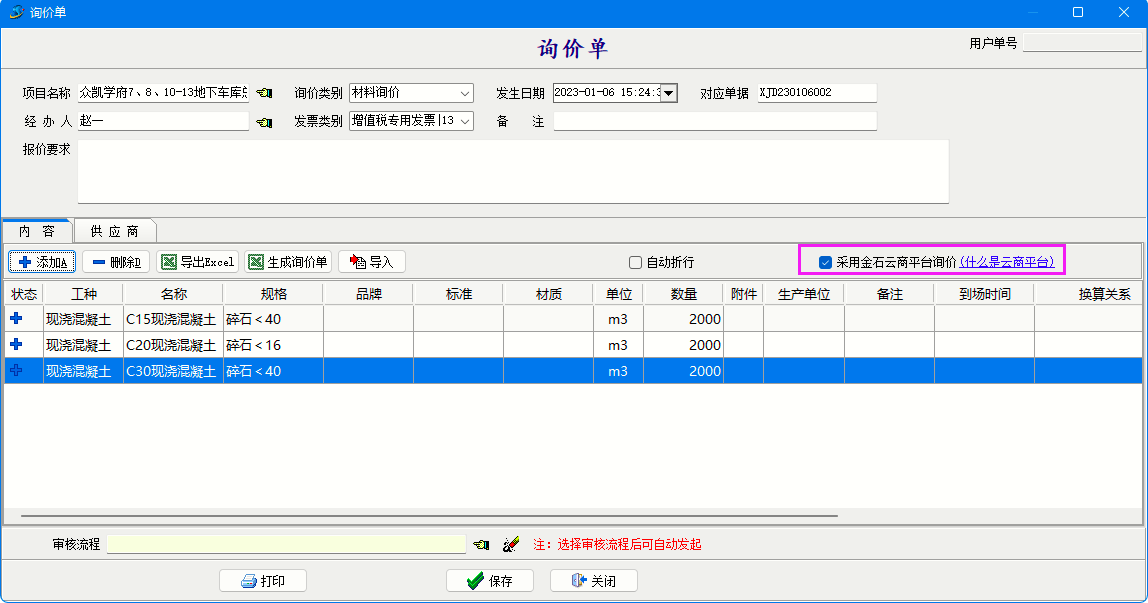
Task: Click the horizontal scrollbar under the table
Action: [x=428, y=516]
